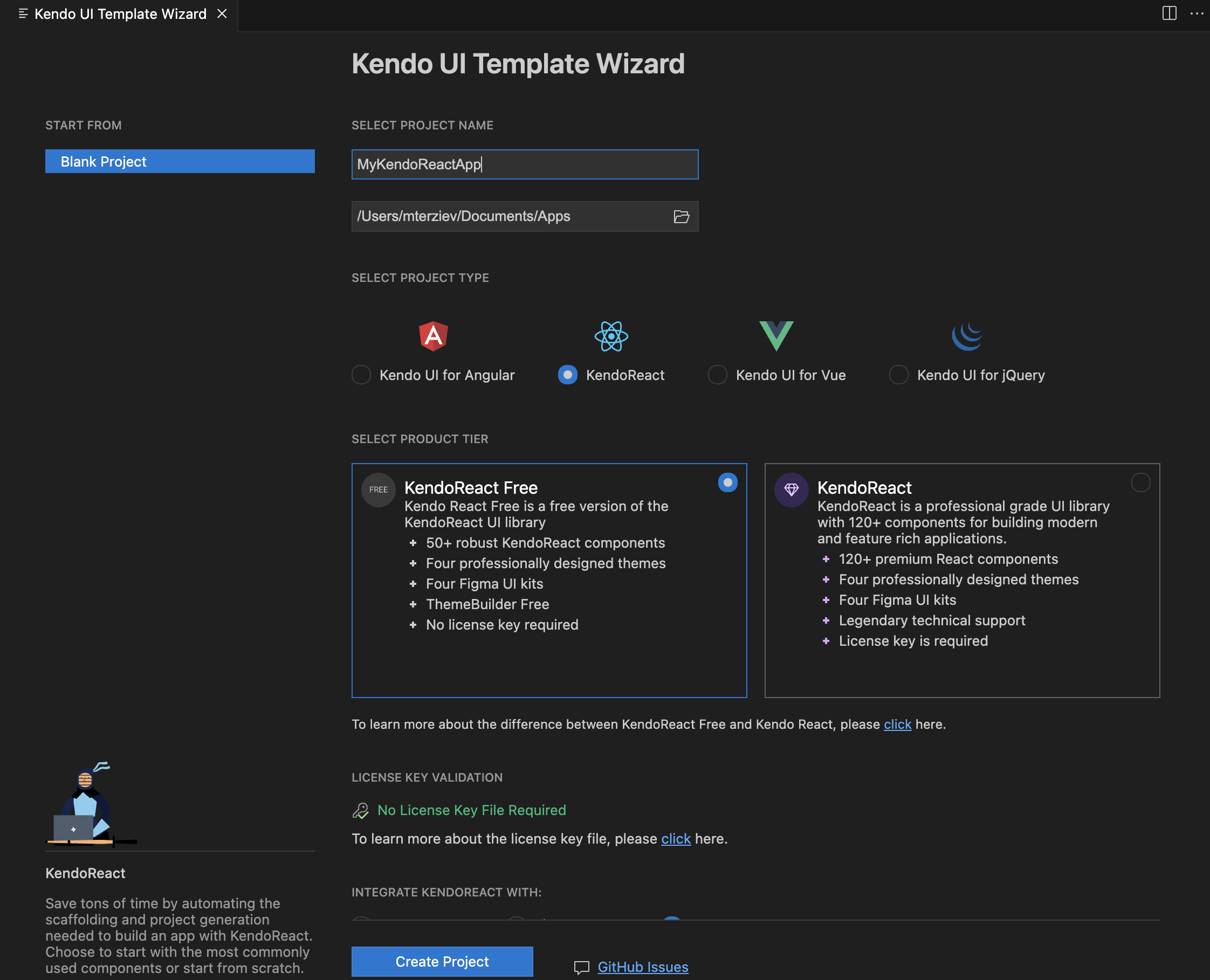Click the Create Project button
1210x980 pixels.
[442, 961]
